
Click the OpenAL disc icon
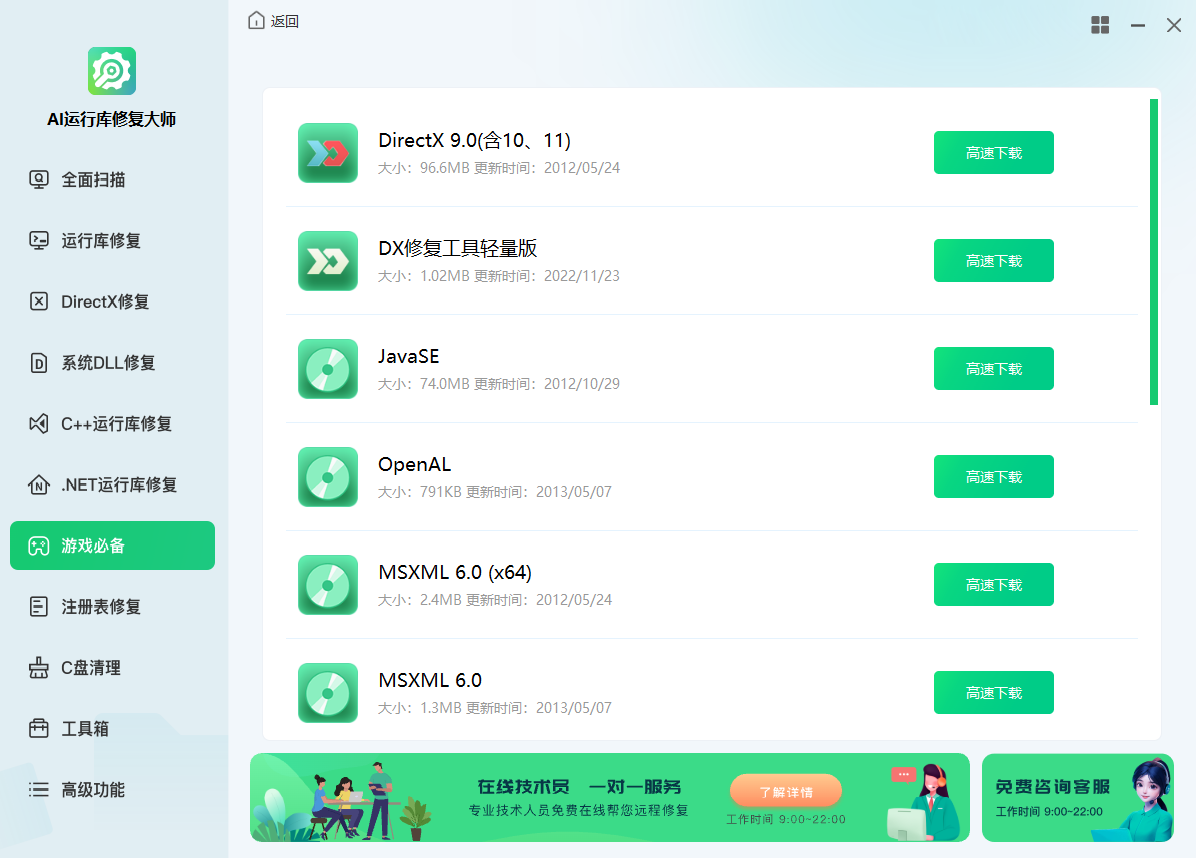pyautogui.click(x=327, y=477)
